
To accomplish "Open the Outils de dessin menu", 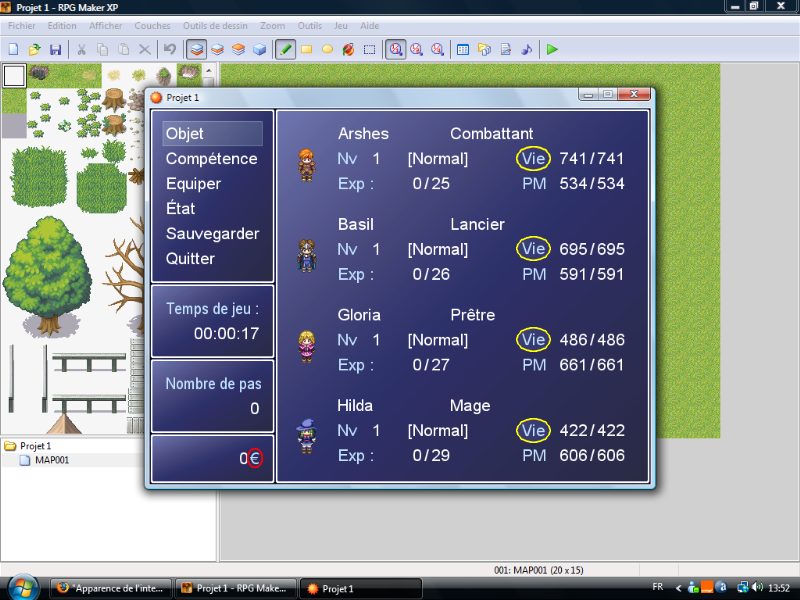I will point(215,26).
